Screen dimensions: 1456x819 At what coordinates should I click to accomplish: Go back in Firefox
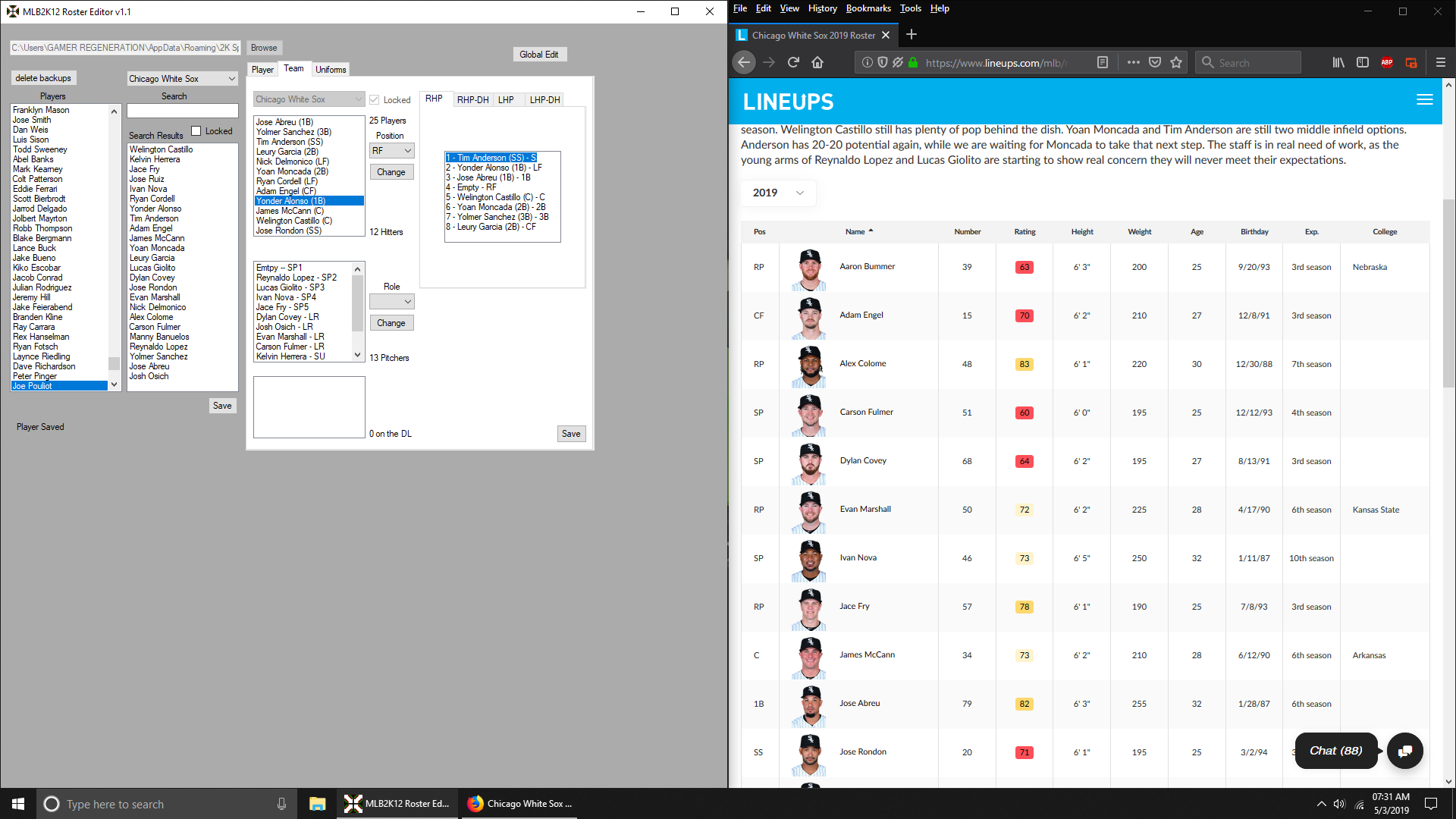click(x=744, y=63)
